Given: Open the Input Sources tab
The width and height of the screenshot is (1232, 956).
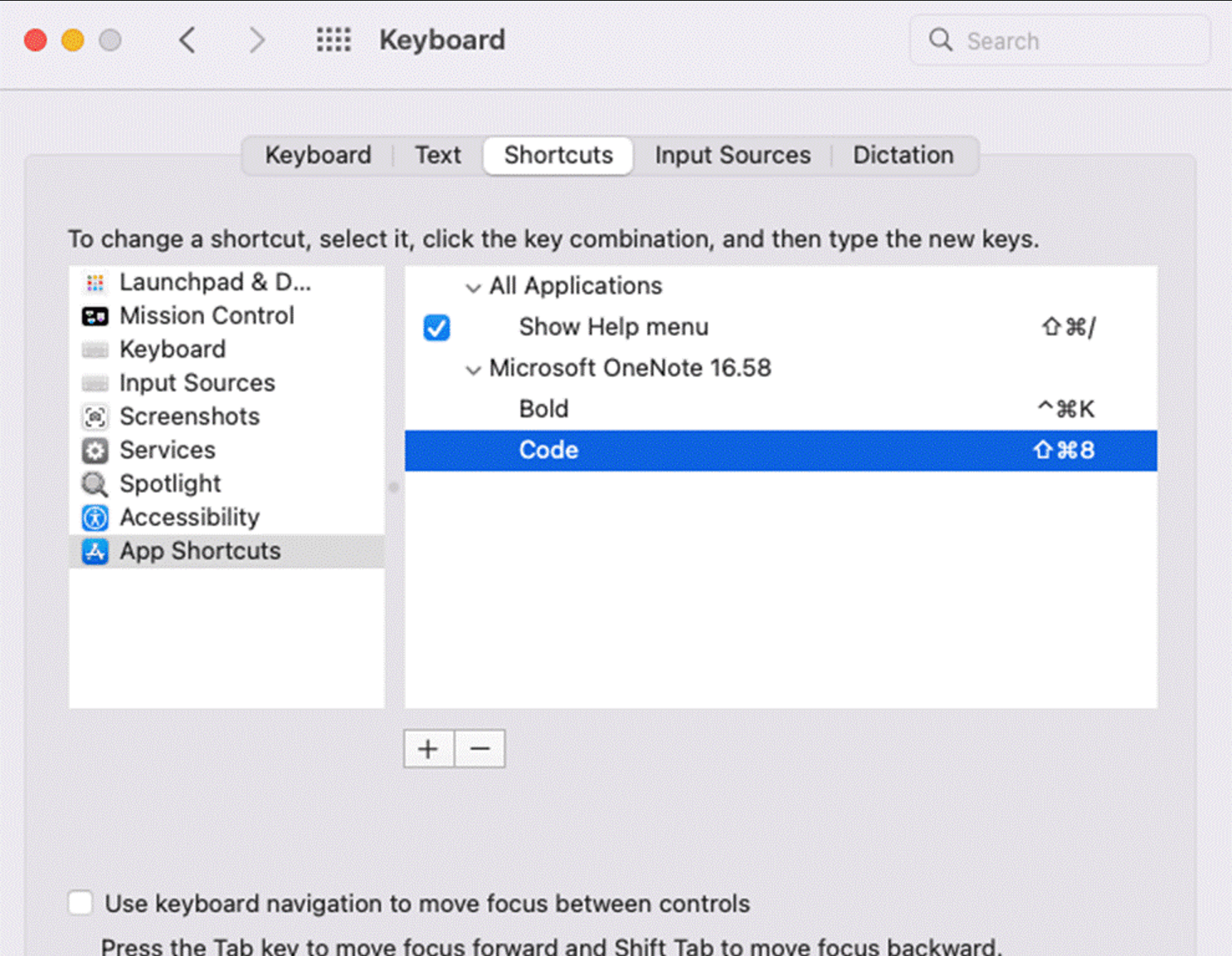Looking at the screenshot, I should coord(733,155).
